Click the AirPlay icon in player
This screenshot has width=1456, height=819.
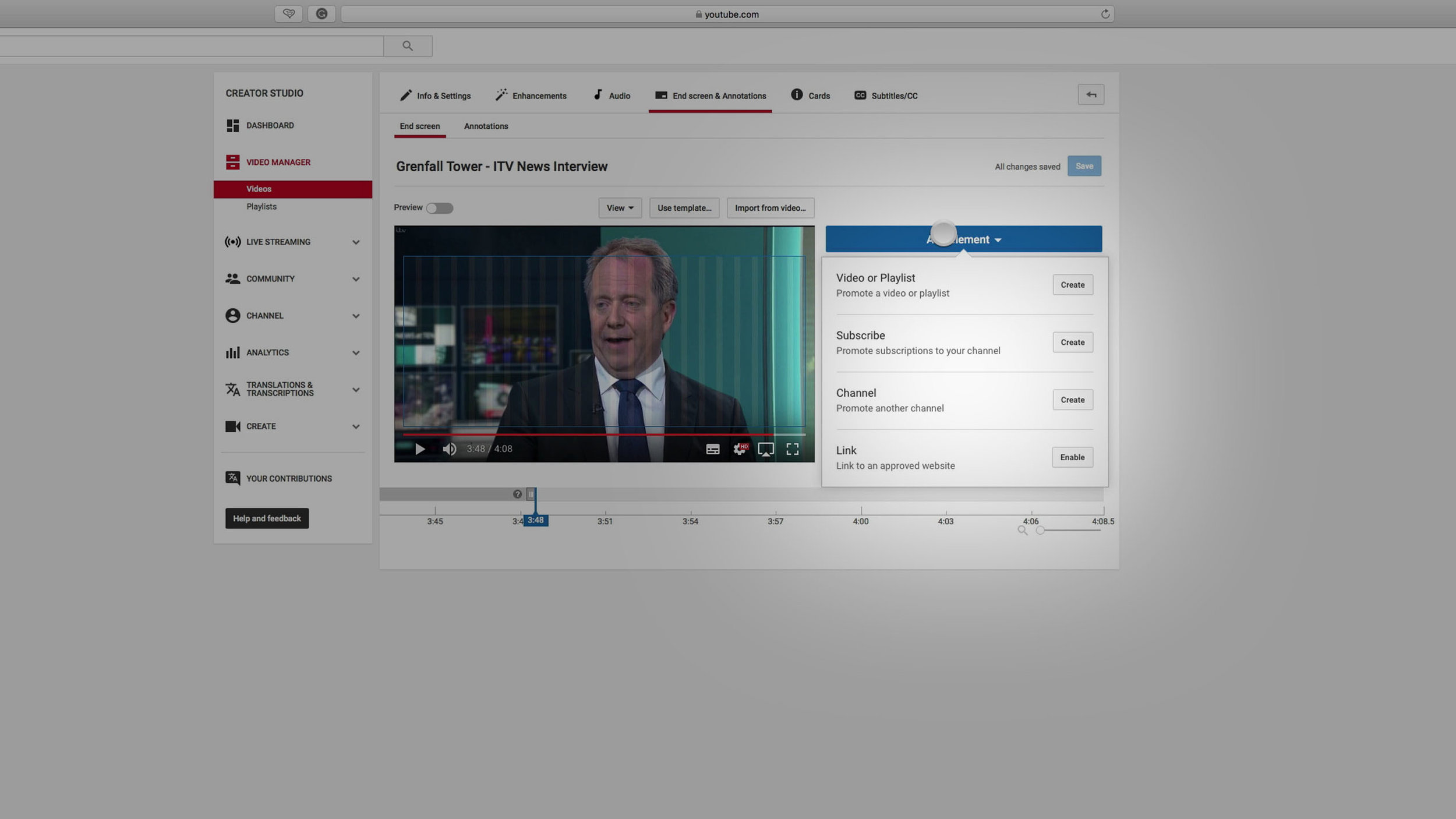point(766,449)
